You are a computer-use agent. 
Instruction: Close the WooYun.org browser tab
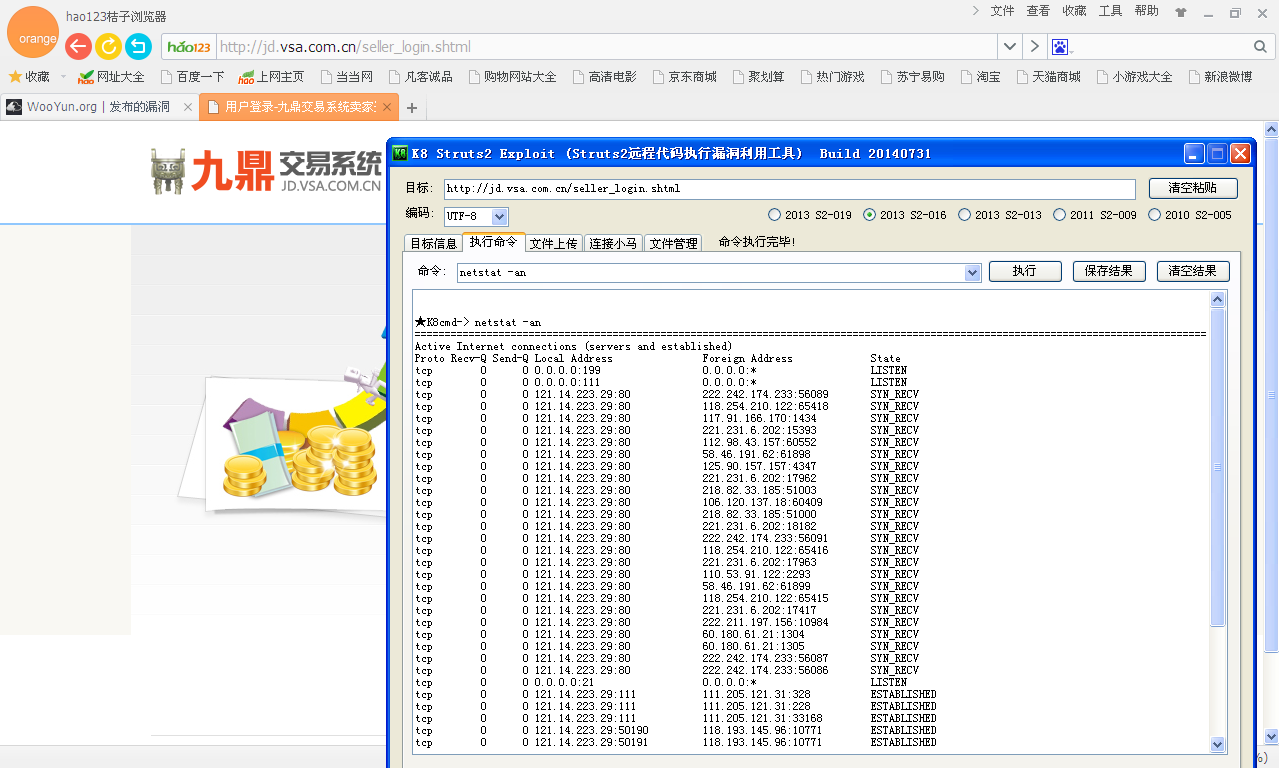tap(187, 107)
